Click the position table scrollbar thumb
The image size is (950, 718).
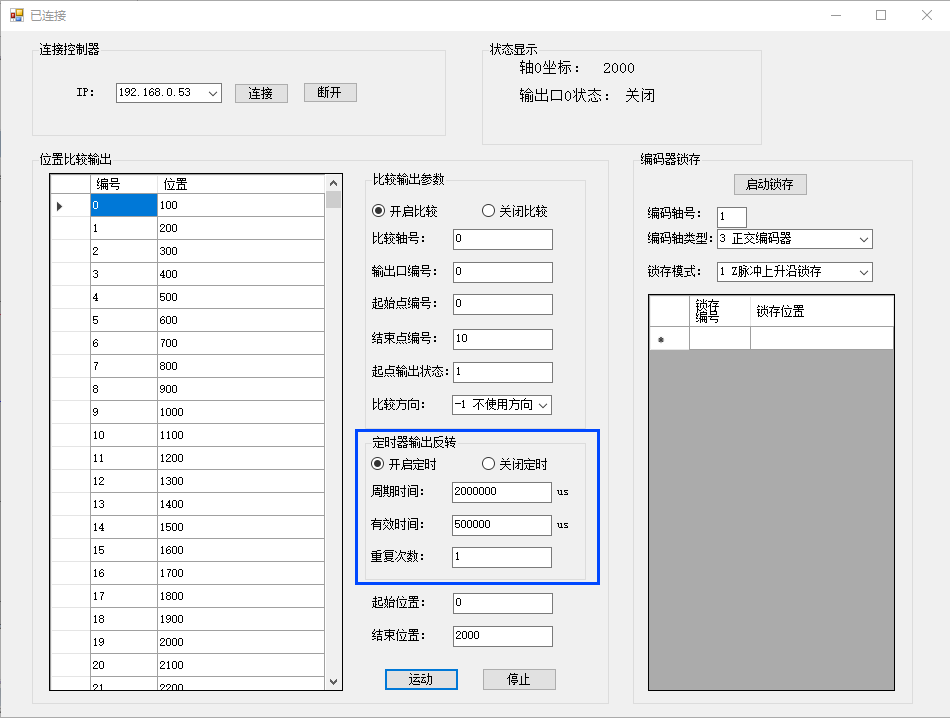333,199
